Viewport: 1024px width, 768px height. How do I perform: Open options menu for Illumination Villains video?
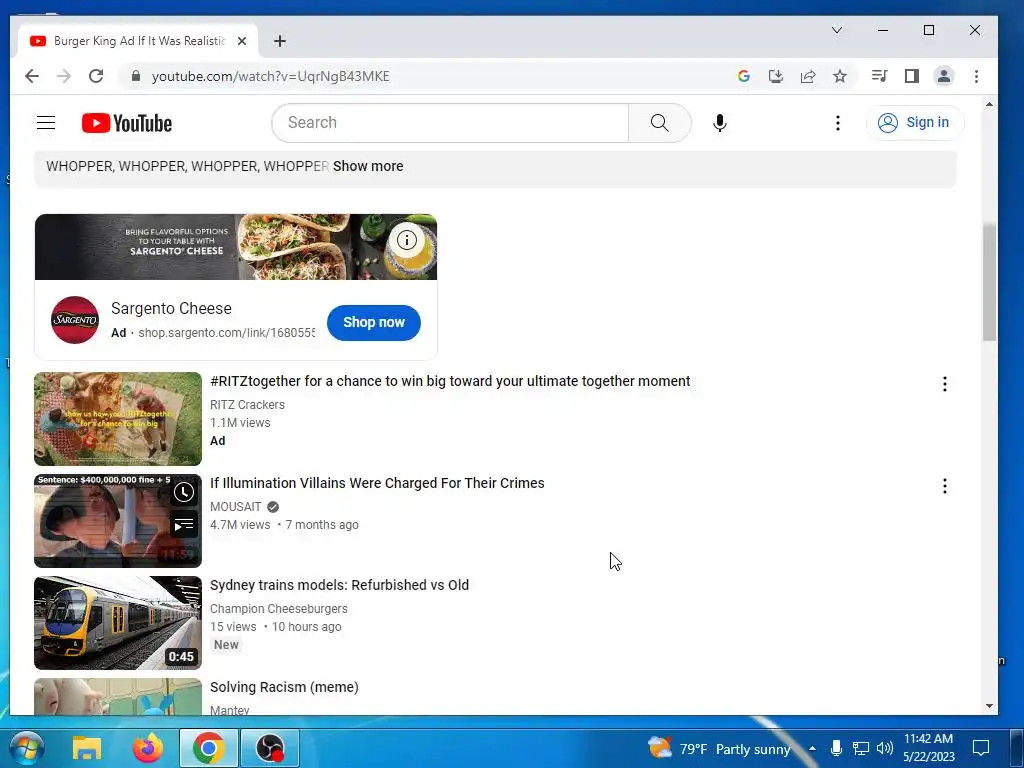pos(944,486)
